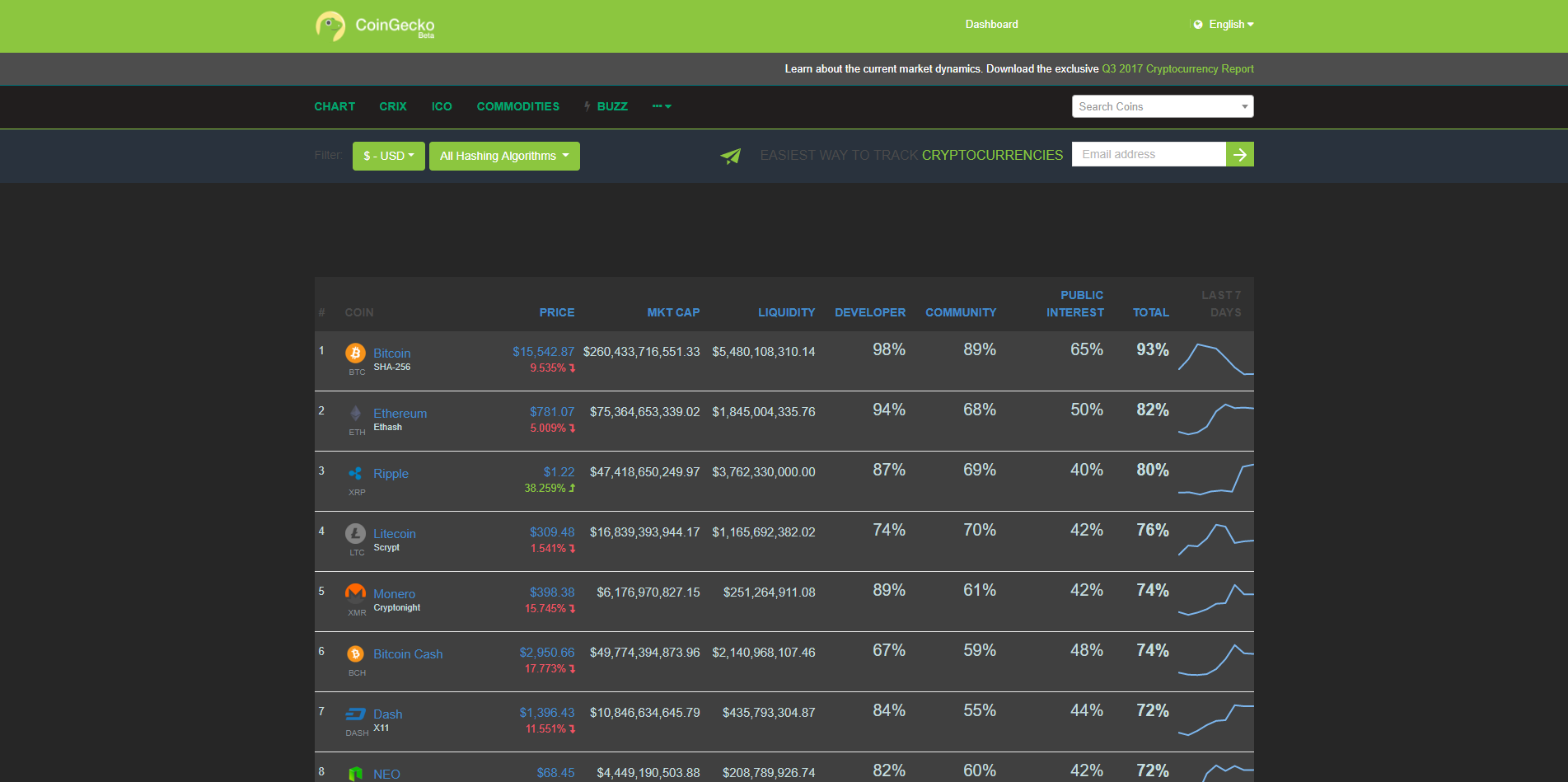Sort table by PRICE column header

pos(557,312)
